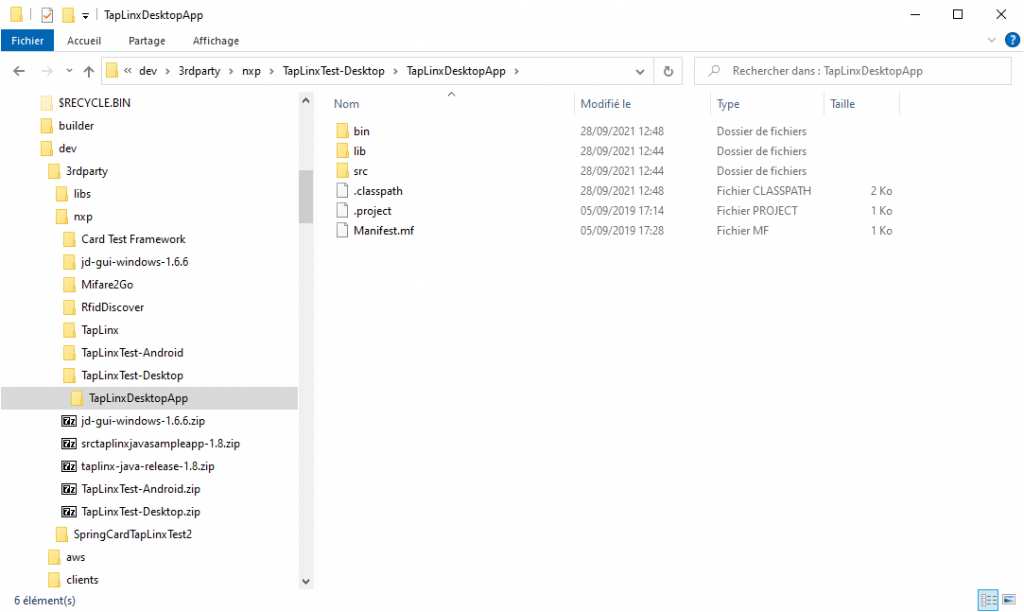Select jd-gui-windows-1.6.6 folder icon
Image resolution: width=1024 pixels, height=612 pixels.
[x=69, y=262]
